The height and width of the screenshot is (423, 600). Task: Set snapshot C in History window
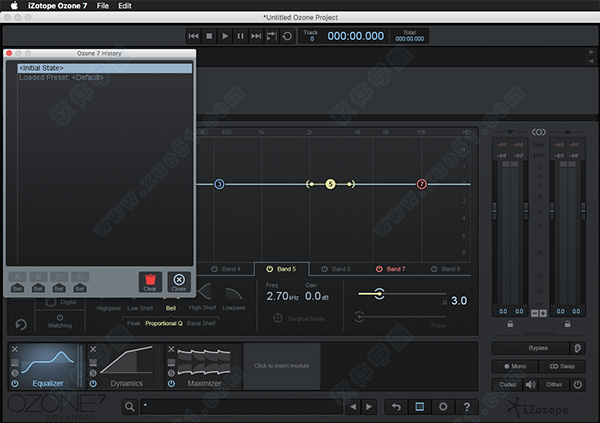click(59, 288)
